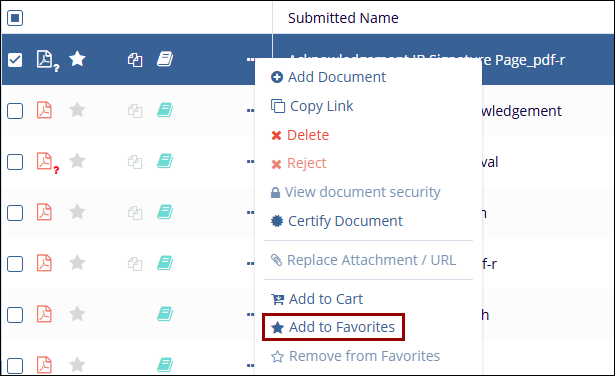The height and width of the screenshot is (376, 615).
Task: Click the copy icon in the 'val' row
Action: coord(135,162)
